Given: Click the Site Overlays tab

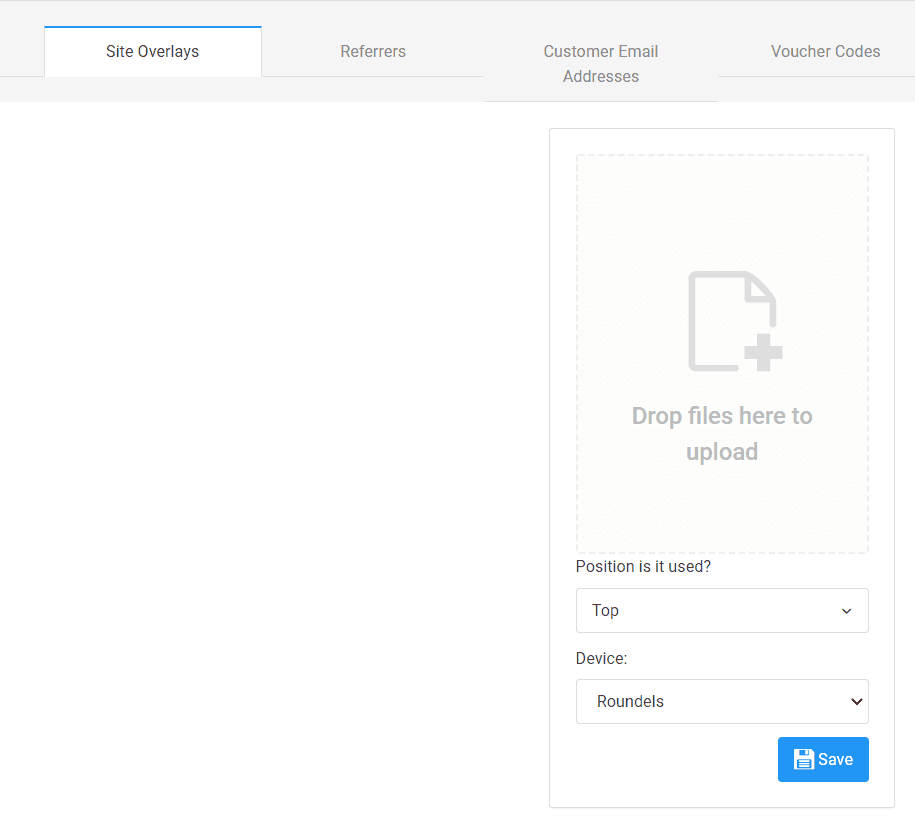Looking at the screenshot, I should click(x=152, y=50).
